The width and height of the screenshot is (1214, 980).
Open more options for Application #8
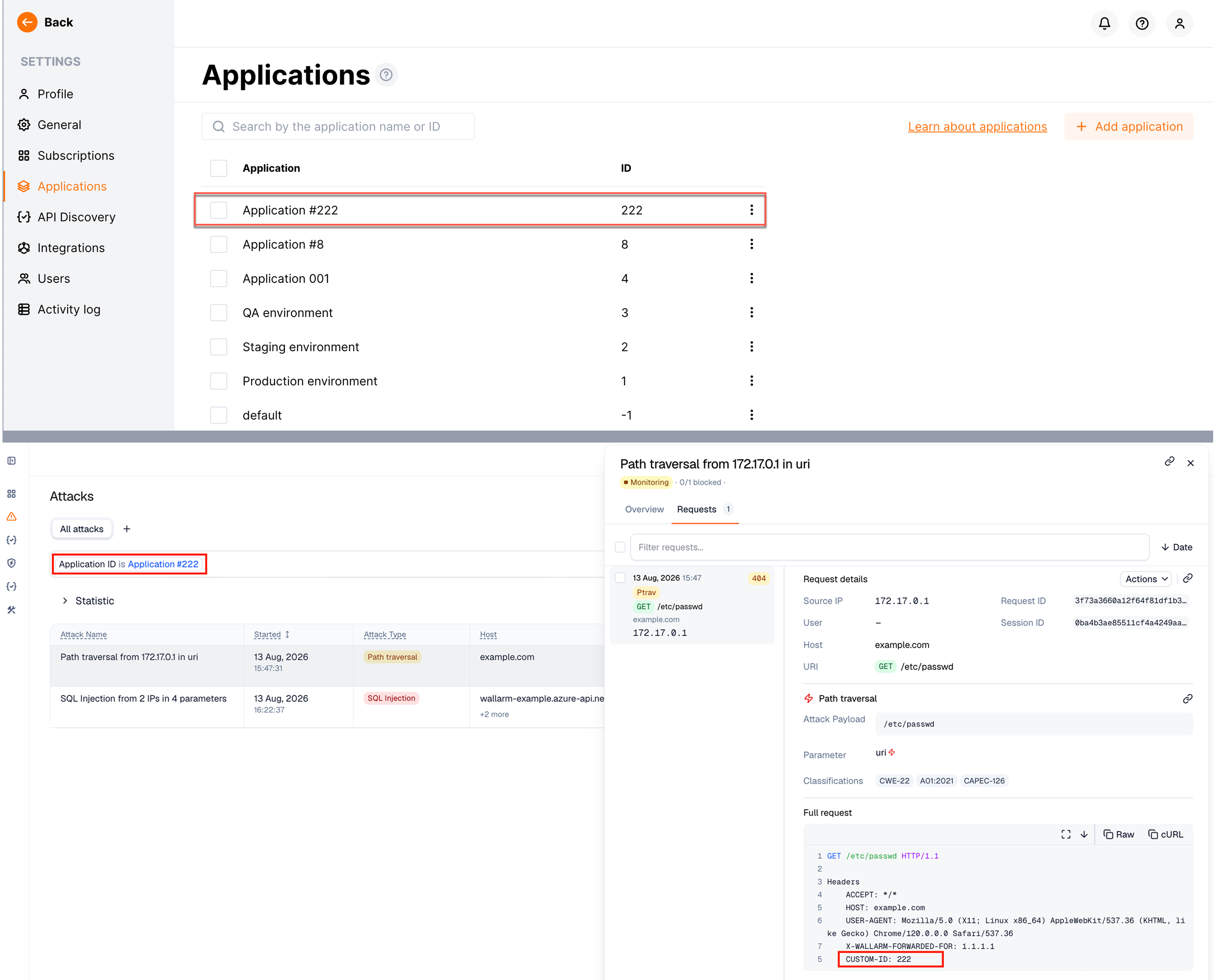tap(751, 244)
